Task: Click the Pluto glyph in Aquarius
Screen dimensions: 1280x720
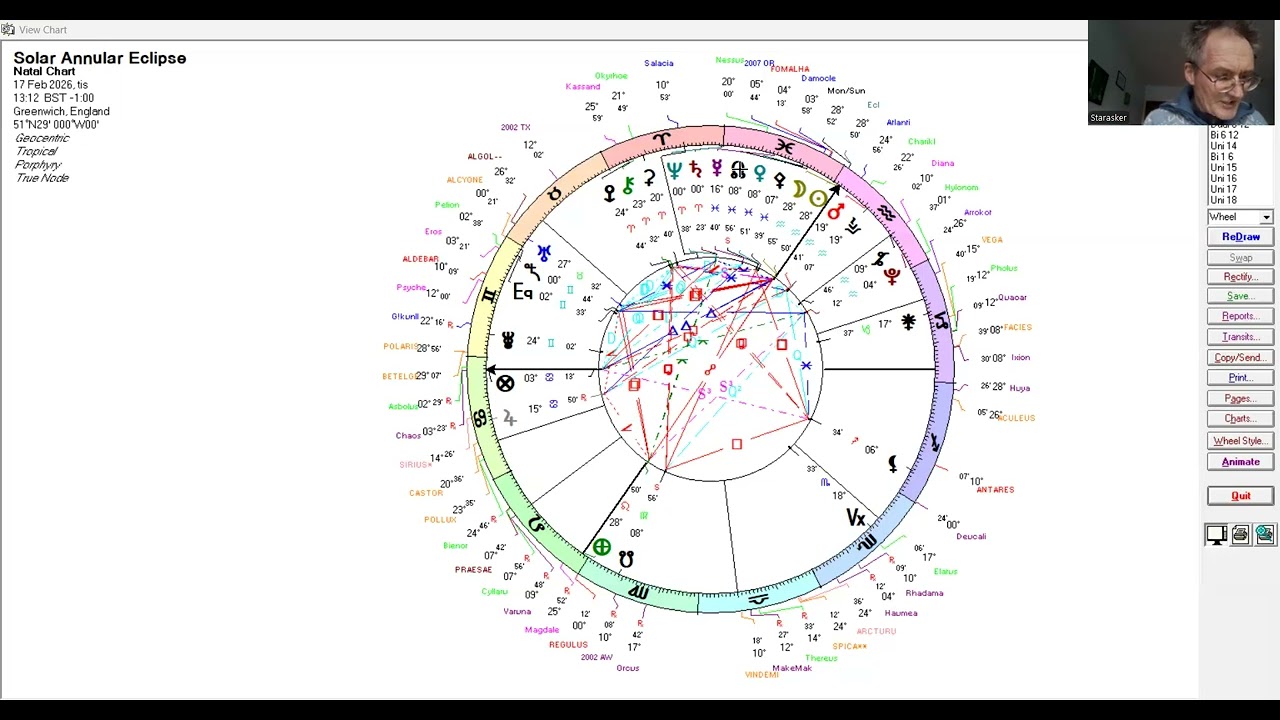Action: click(x=891, y=275)
